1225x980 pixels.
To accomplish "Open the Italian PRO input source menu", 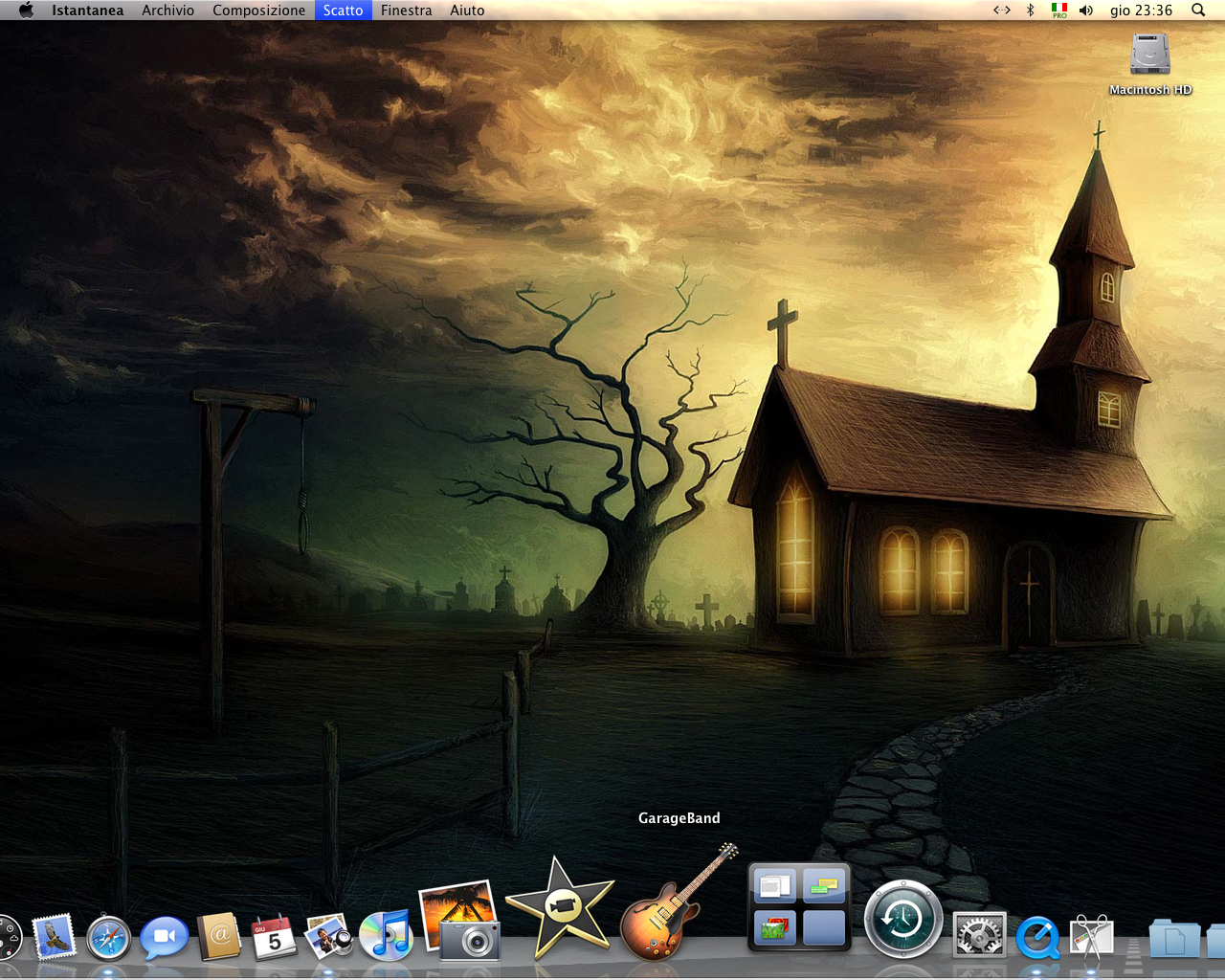I will (1059, 11).
